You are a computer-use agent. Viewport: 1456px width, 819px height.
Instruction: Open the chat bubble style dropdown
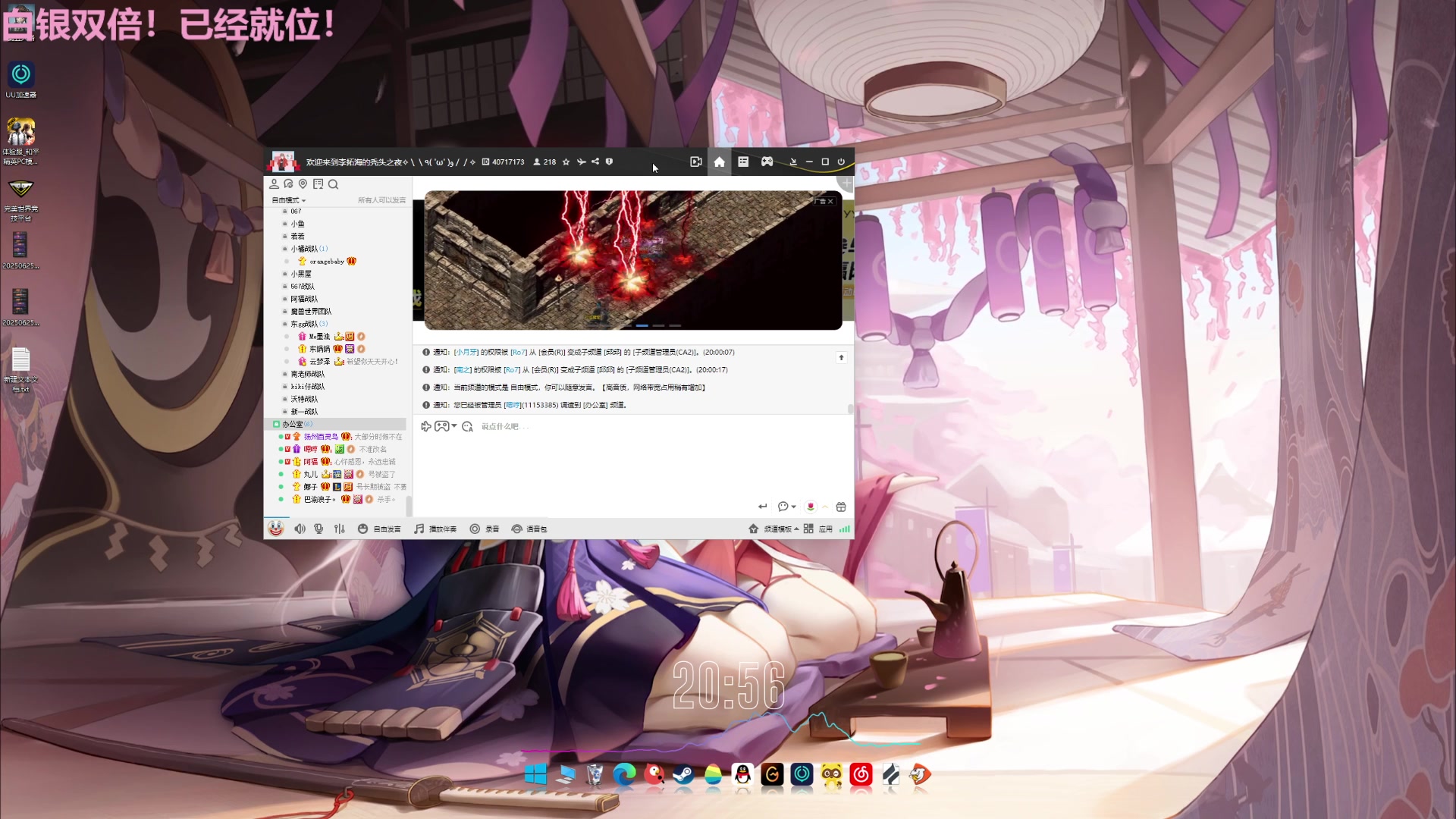coord(786,507)
